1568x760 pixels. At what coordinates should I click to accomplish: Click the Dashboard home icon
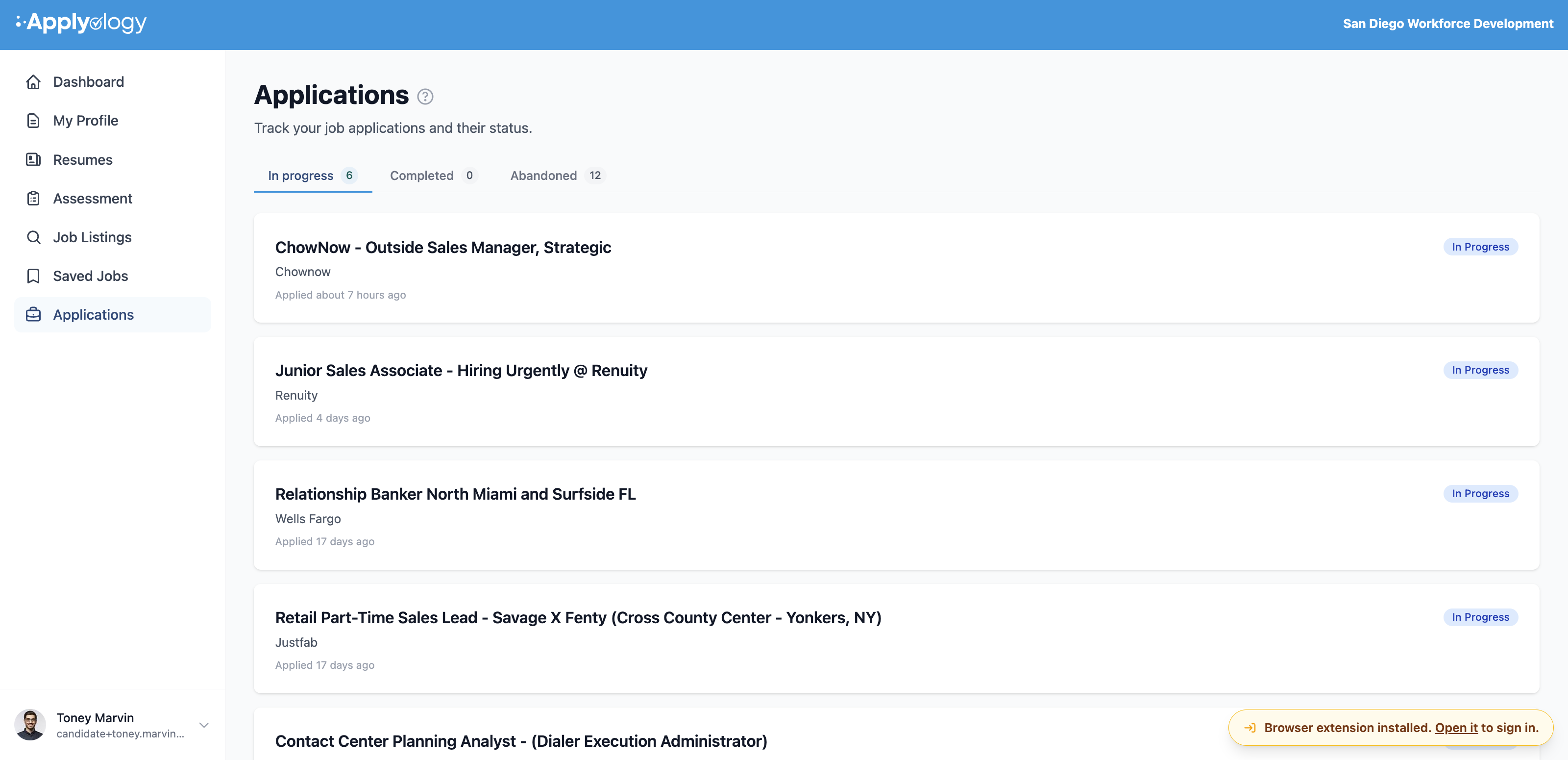[33, 81]
